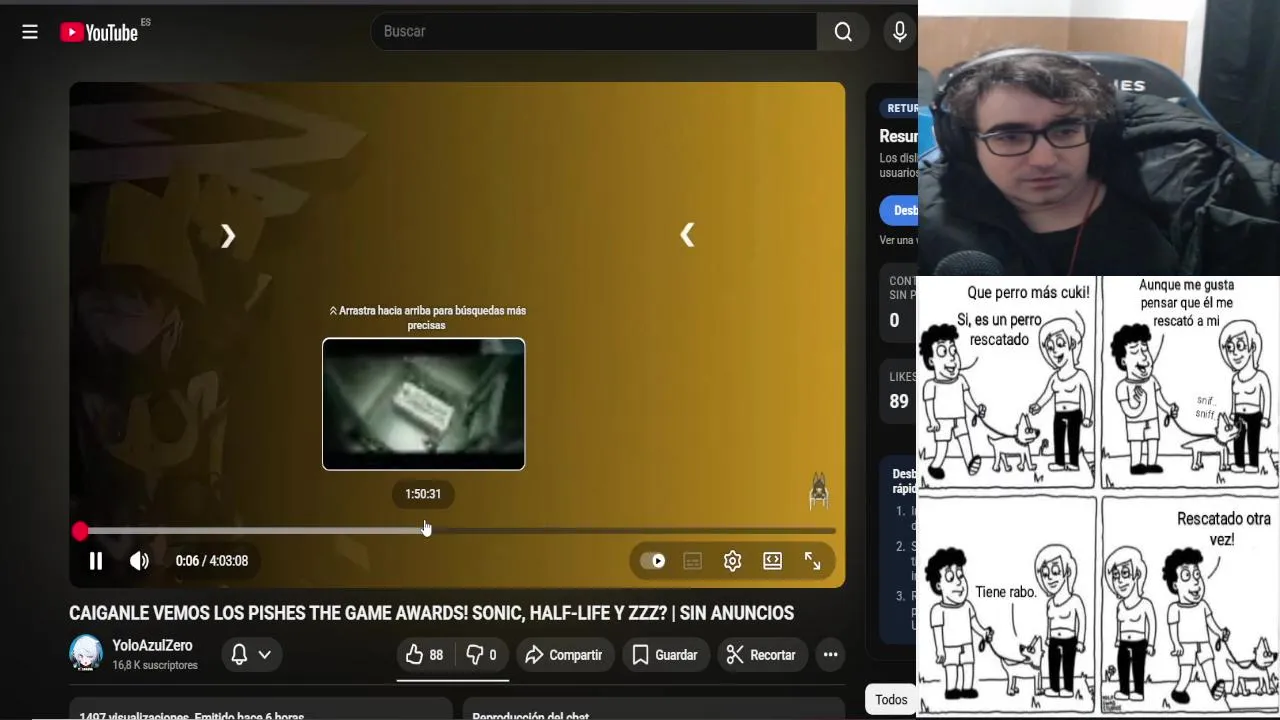1280x720 pixels.
Task: Toggle the autoplay switch in player
Action: pyautogui.click(x=653, y=561)
